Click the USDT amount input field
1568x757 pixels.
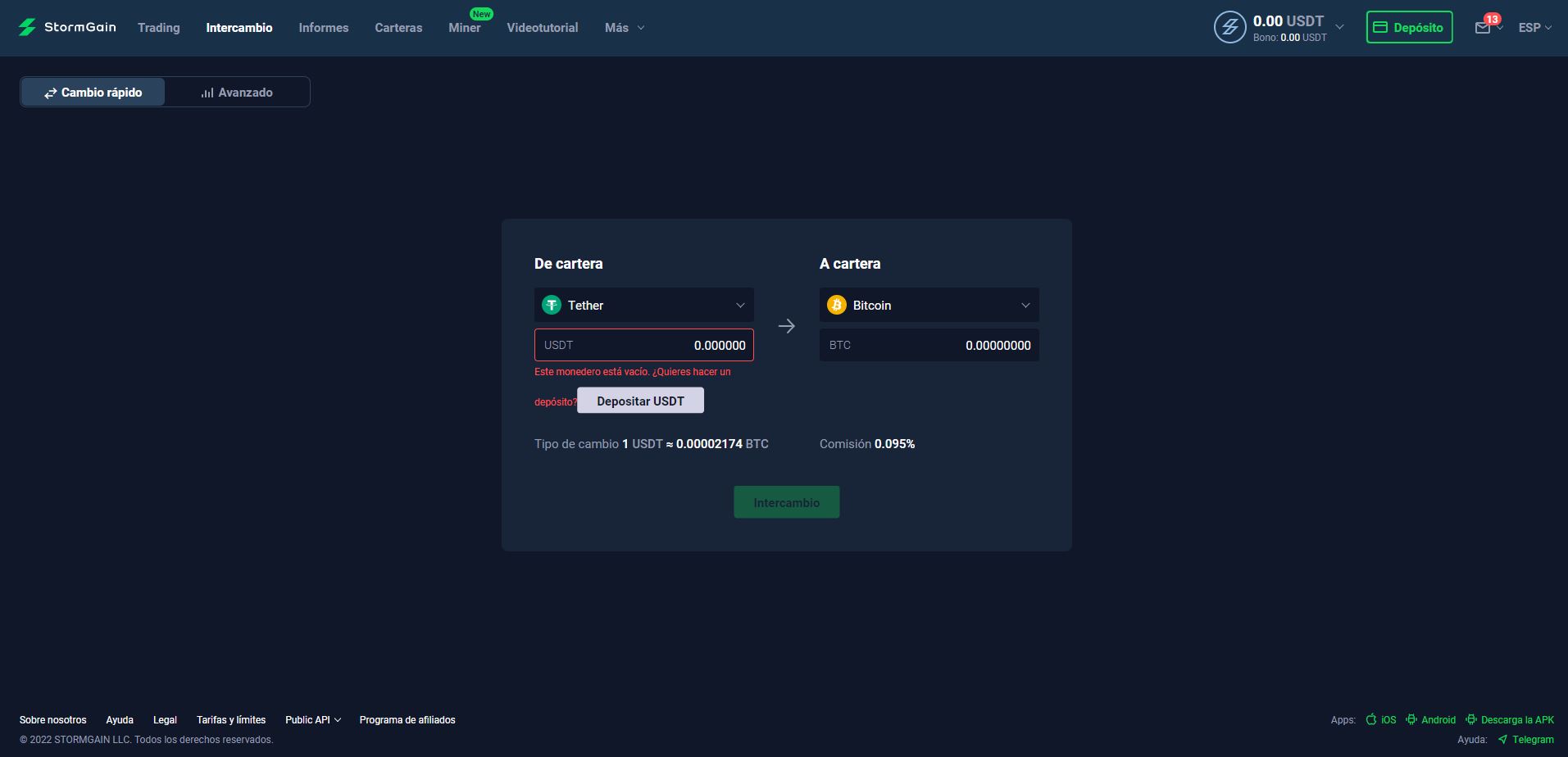(x=644, y=345)
